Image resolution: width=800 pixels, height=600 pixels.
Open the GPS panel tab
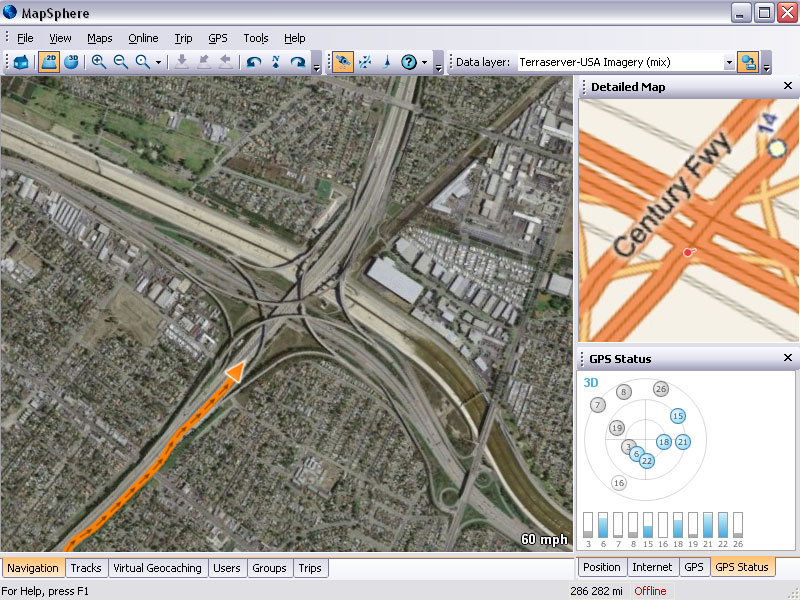pyautogui.click(x=694, y=567)
